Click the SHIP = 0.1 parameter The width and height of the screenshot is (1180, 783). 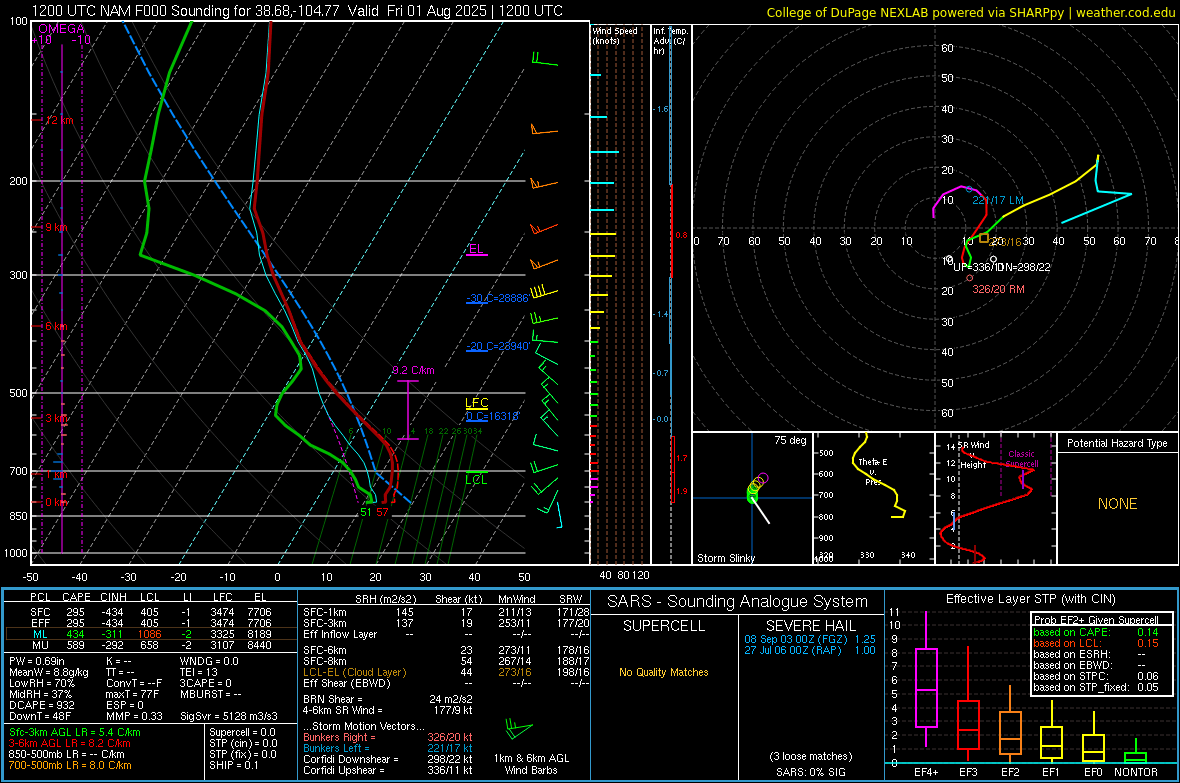234,765
